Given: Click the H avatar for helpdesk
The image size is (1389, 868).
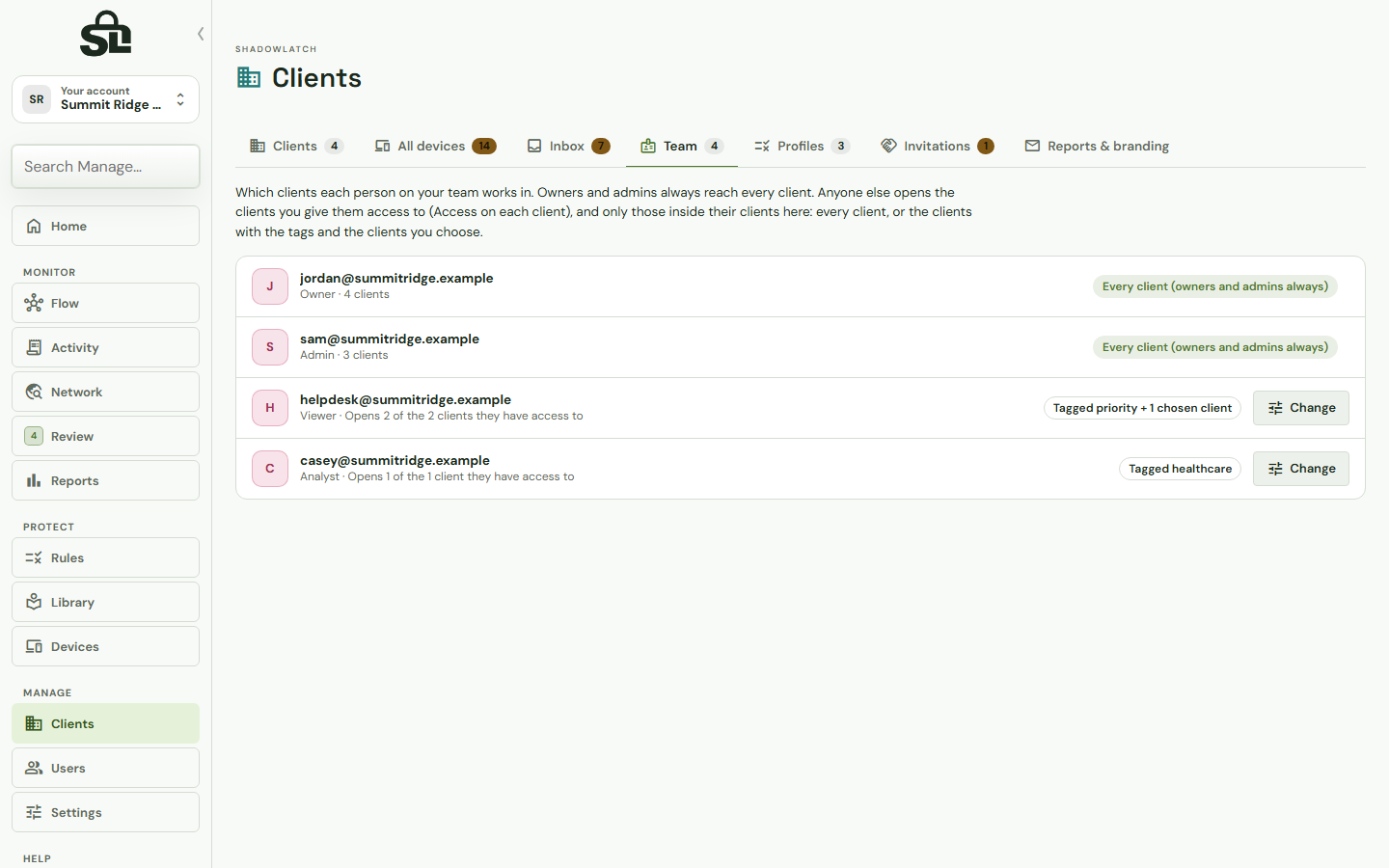Looking at the screenshot, I should point(270,408).
